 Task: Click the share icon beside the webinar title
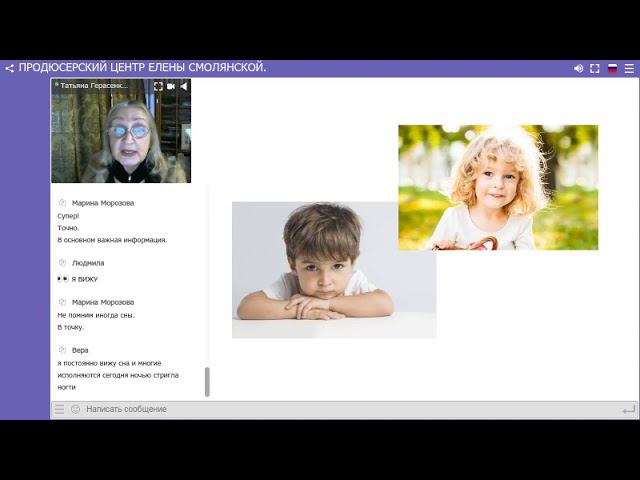click(x=9, y=69)
